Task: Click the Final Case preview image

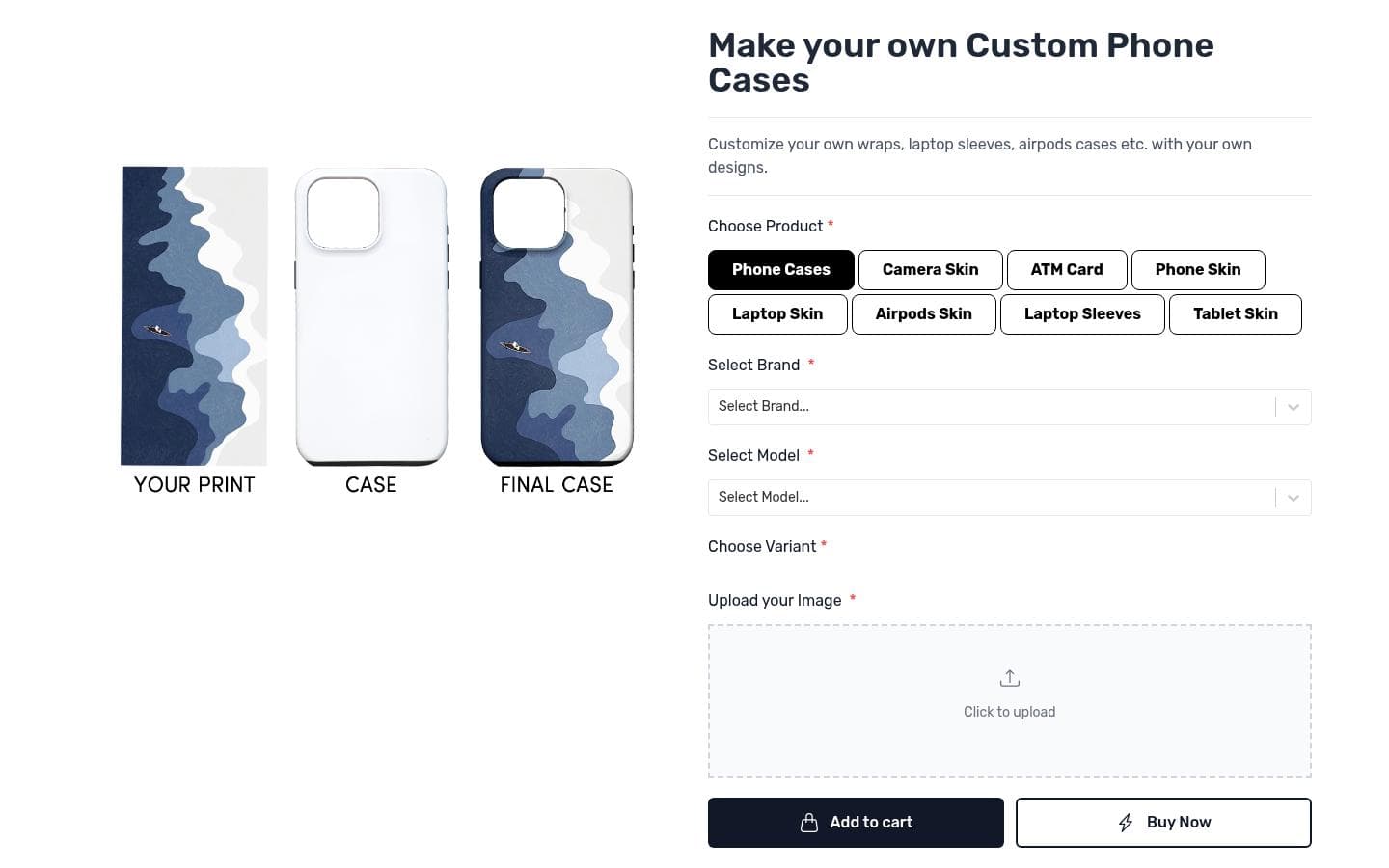Action: (557, 315)
